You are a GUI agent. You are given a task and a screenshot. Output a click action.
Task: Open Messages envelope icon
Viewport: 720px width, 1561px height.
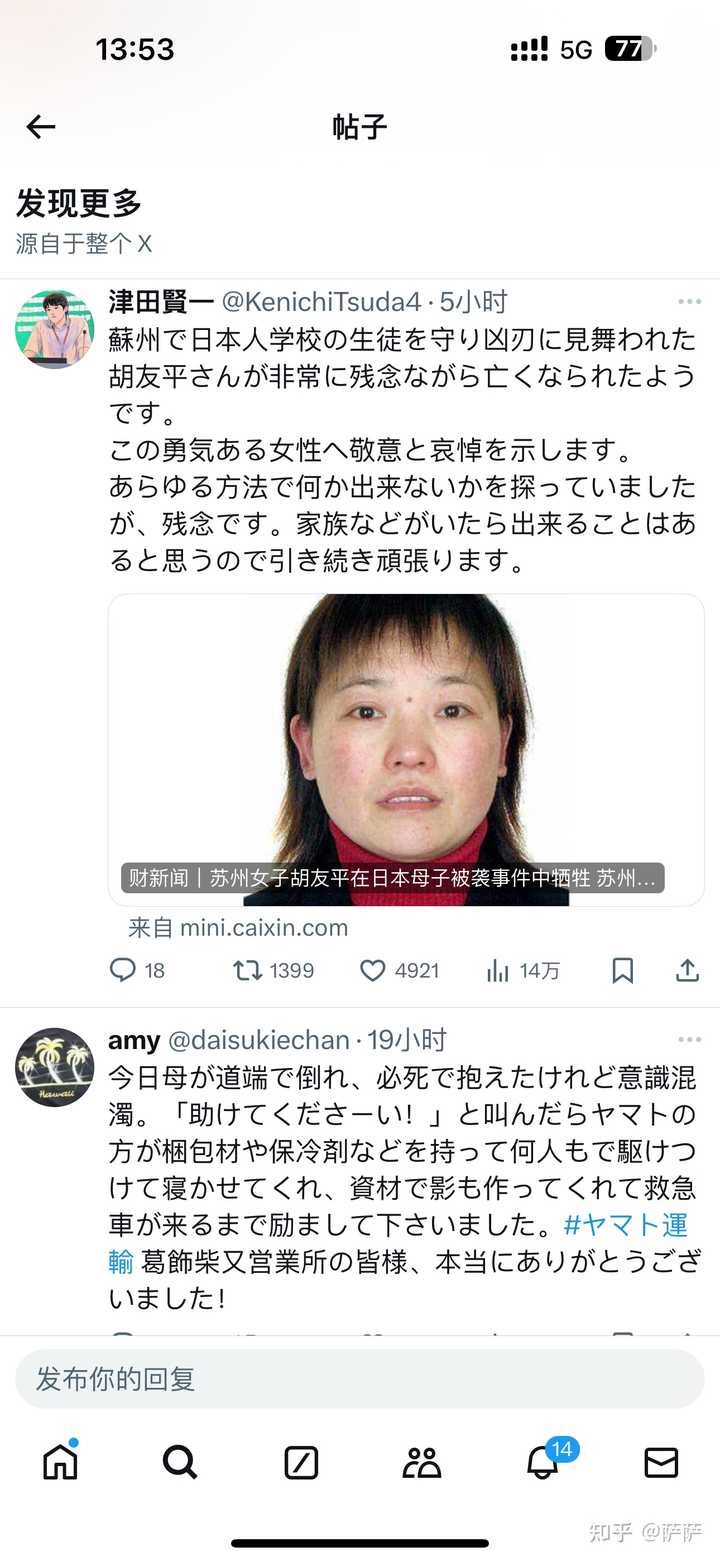[661, 1463]
